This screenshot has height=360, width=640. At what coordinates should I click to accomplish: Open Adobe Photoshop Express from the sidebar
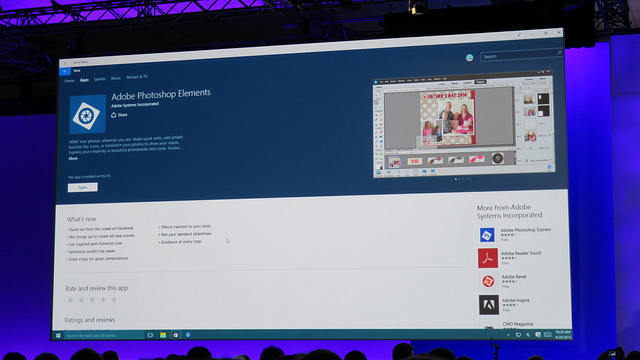coord(487,235)
